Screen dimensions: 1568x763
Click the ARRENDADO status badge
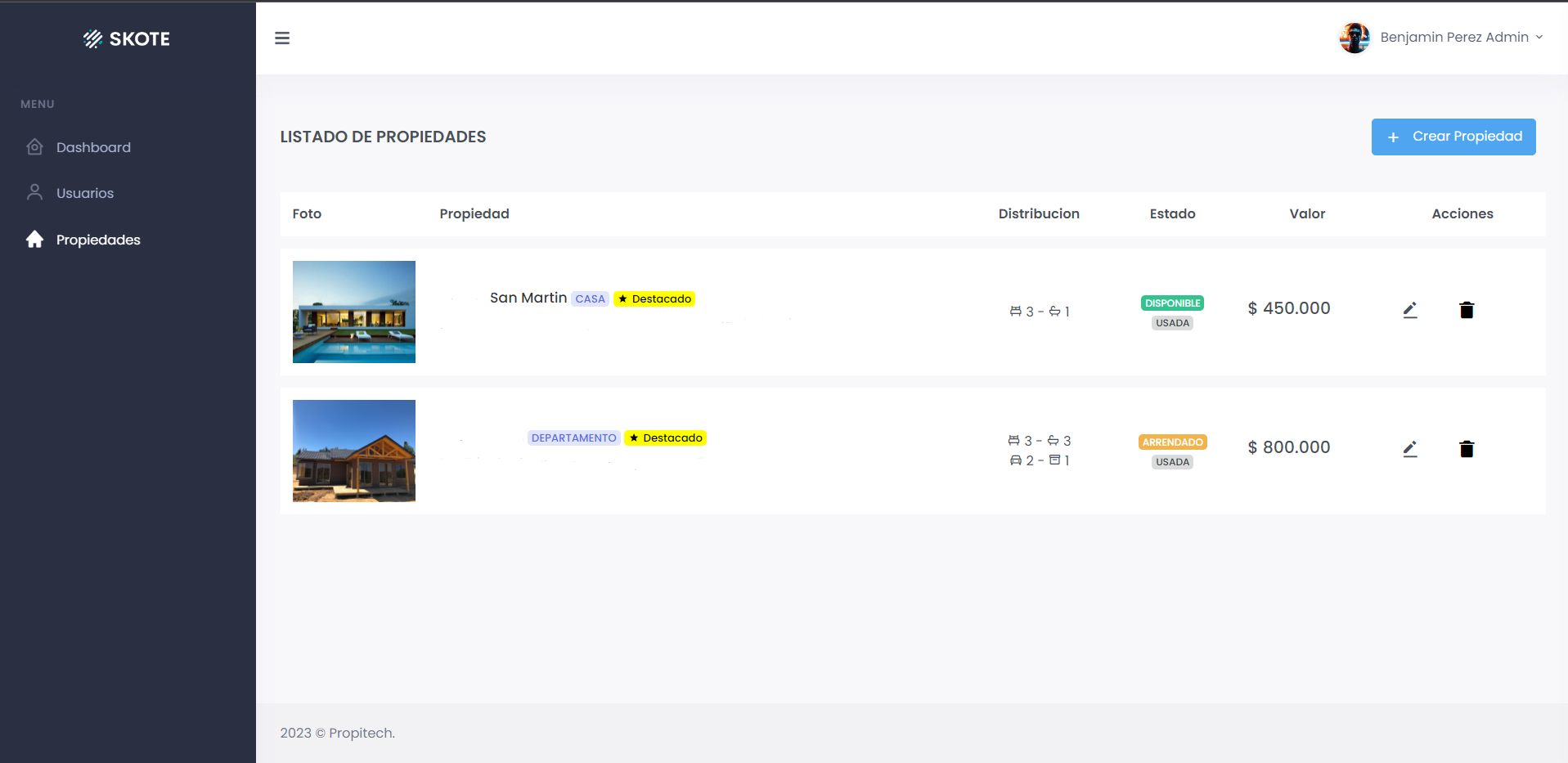[x=1172, y=442]
